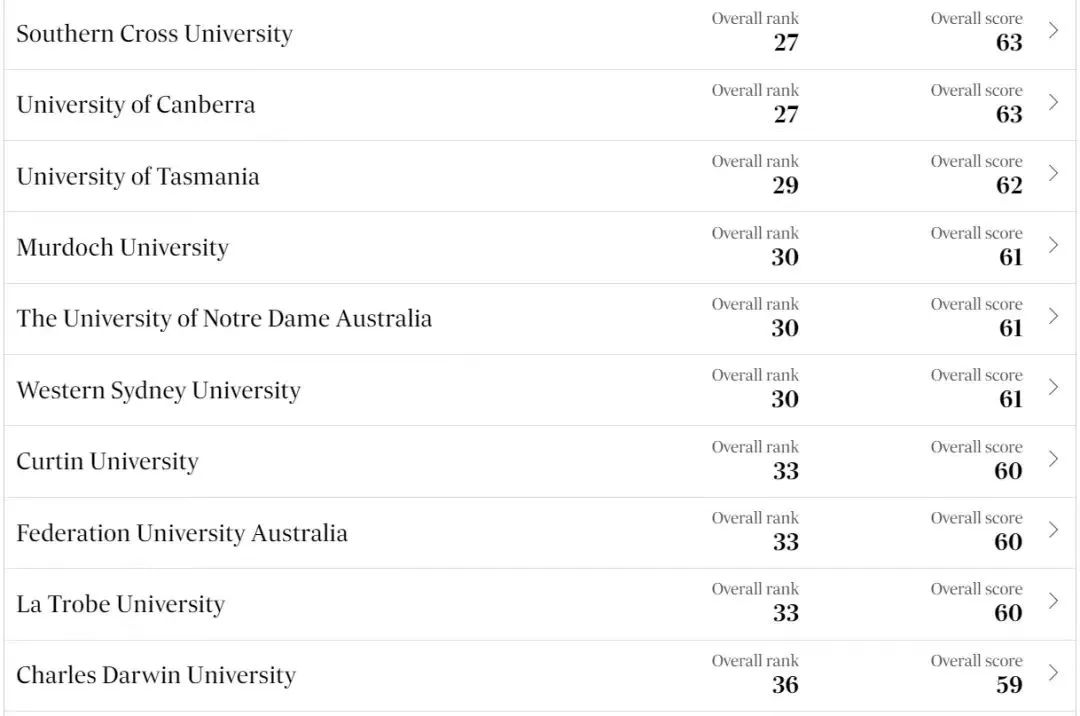Open Murdoch University entry
1080x716 pixels.
122,248
